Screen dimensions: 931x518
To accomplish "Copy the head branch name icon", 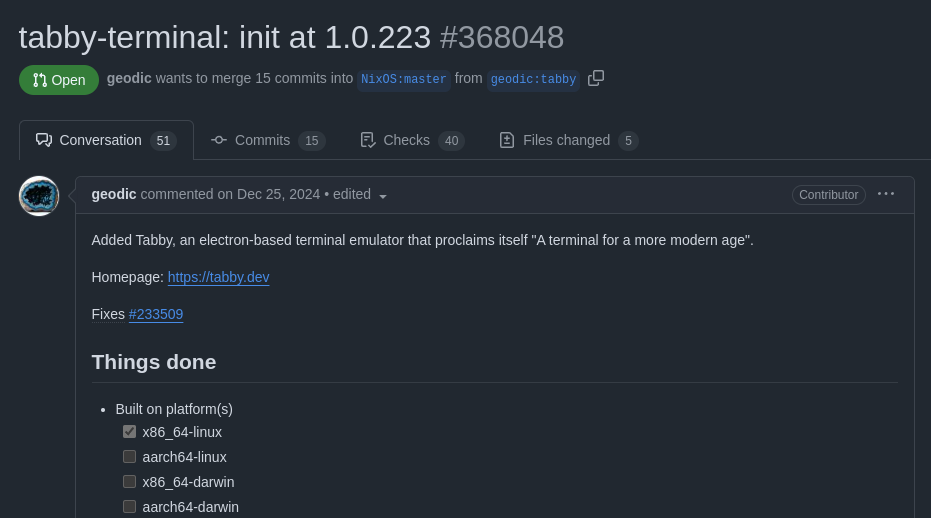I will tap(596, 78).
